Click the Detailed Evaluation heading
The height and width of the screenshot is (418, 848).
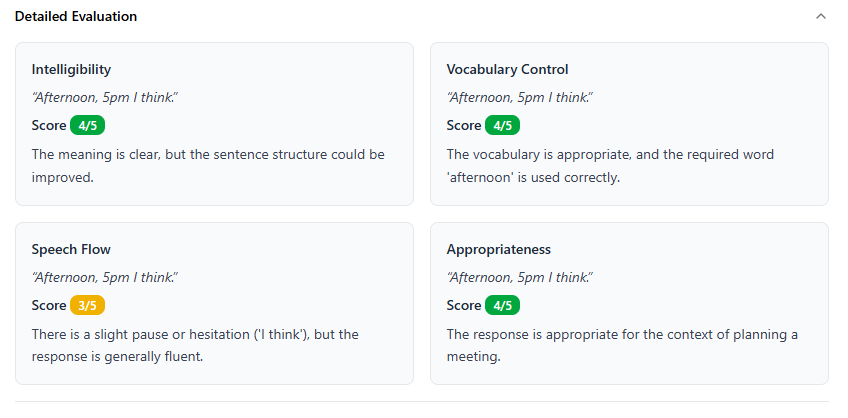(76, 17)
